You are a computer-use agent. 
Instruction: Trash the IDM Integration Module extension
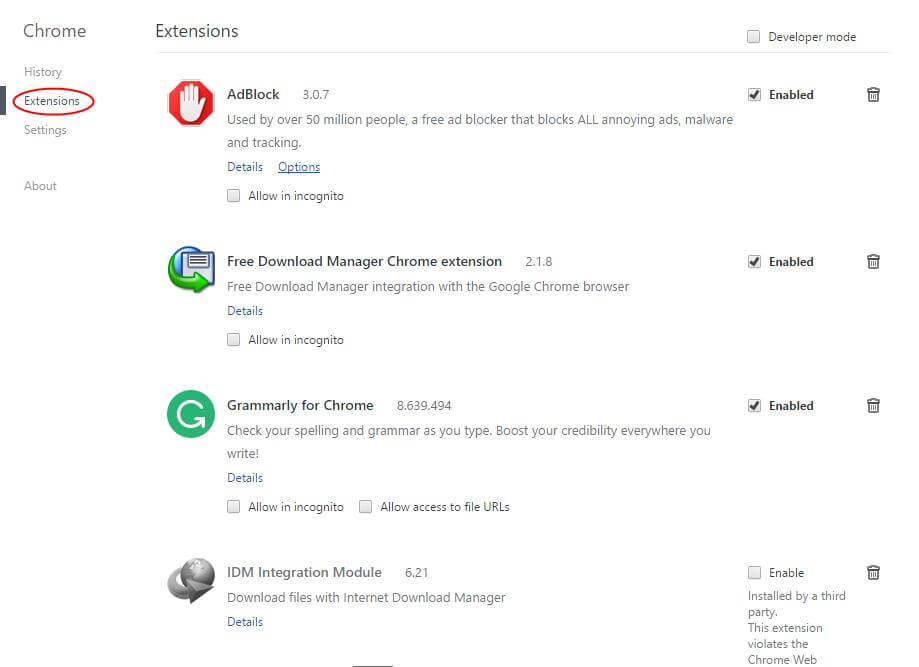(x=873, y=573)
